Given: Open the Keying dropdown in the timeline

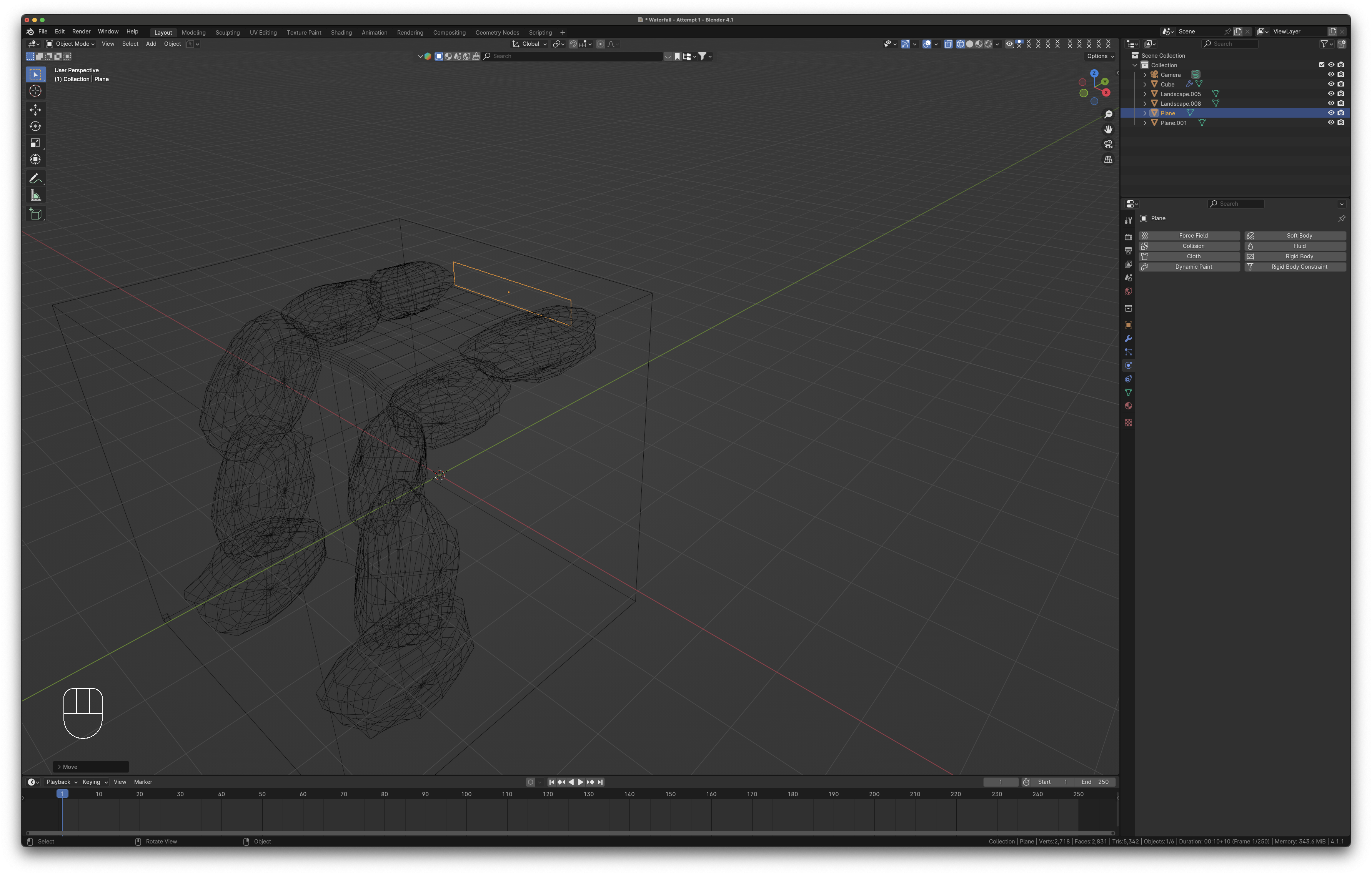Looking at the screenshot, I should click(95, 782).
